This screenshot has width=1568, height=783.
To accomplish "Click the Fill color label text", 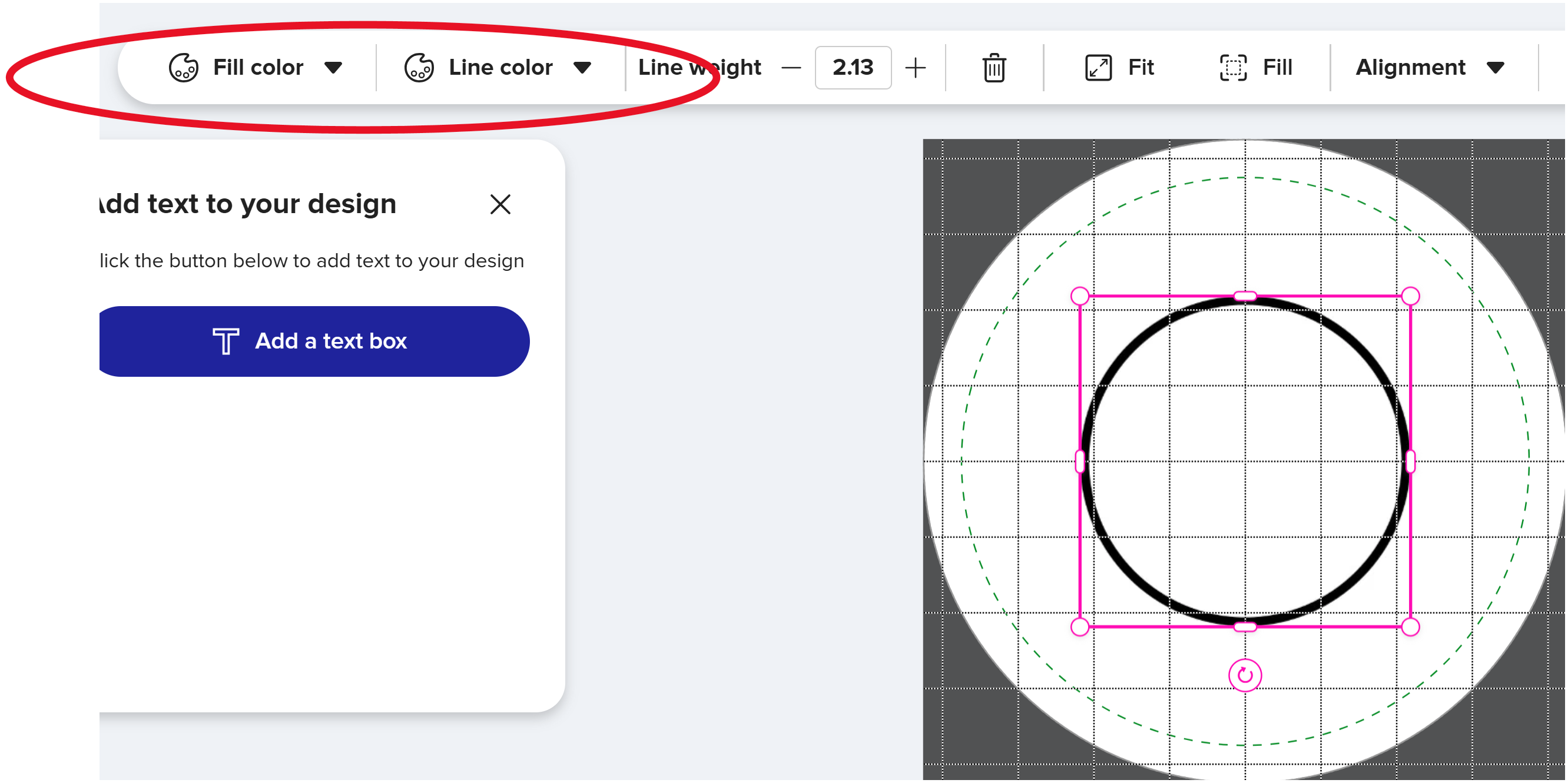I will click(x=258, y=68).
